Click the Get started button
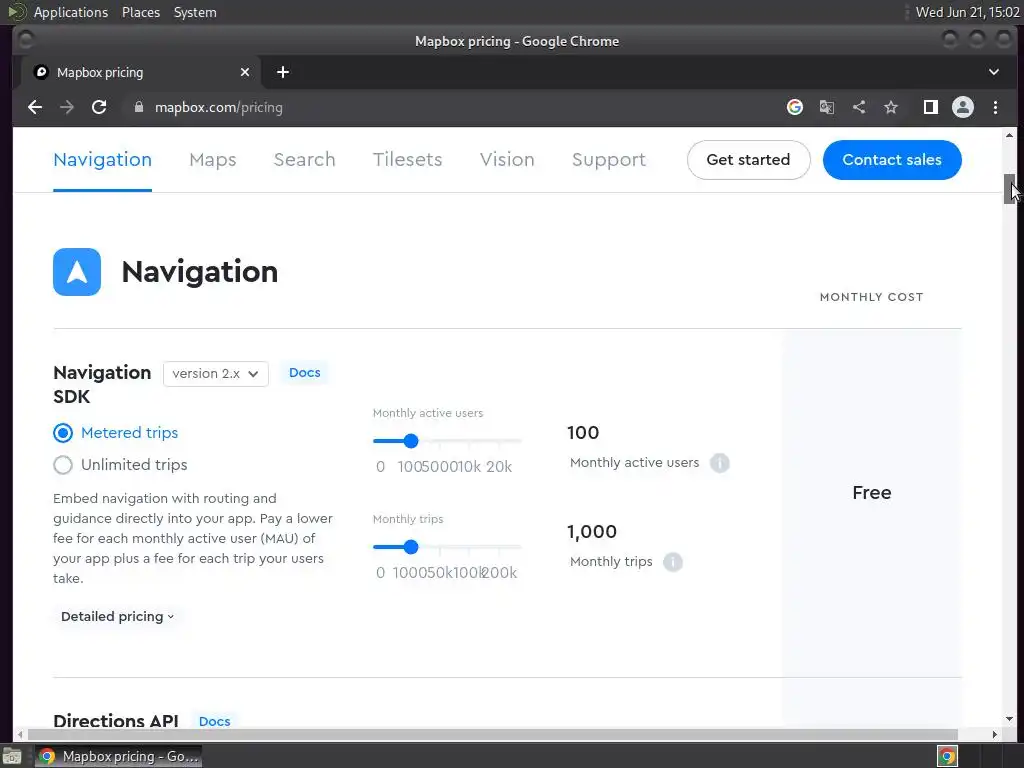Viewport: 1024px width, 768px height. click(x=748, y=160)
